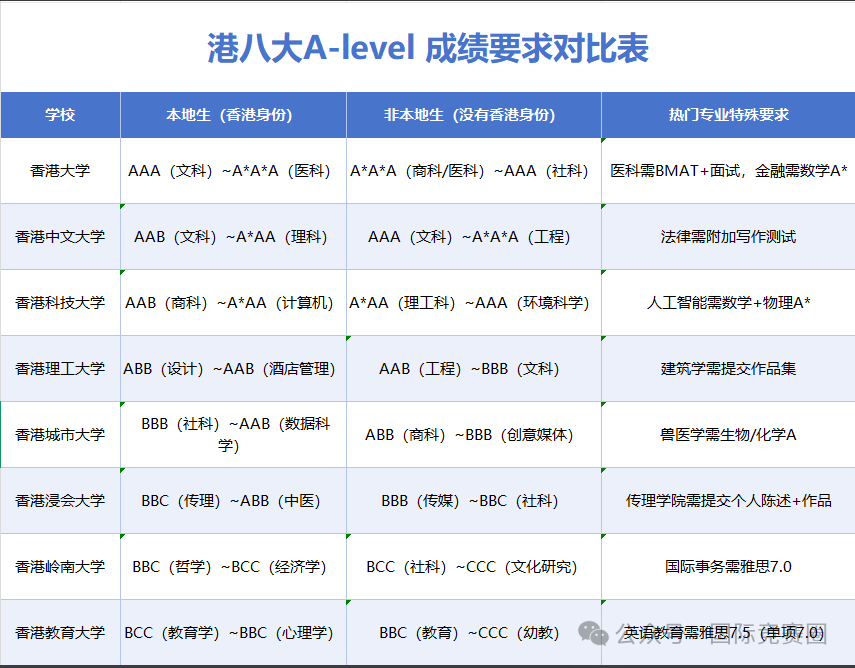The width and height of the screenshot is (855, 668).
Task: Select cell BCC（教育学）~BBC（心理学）
Action: 233,633
